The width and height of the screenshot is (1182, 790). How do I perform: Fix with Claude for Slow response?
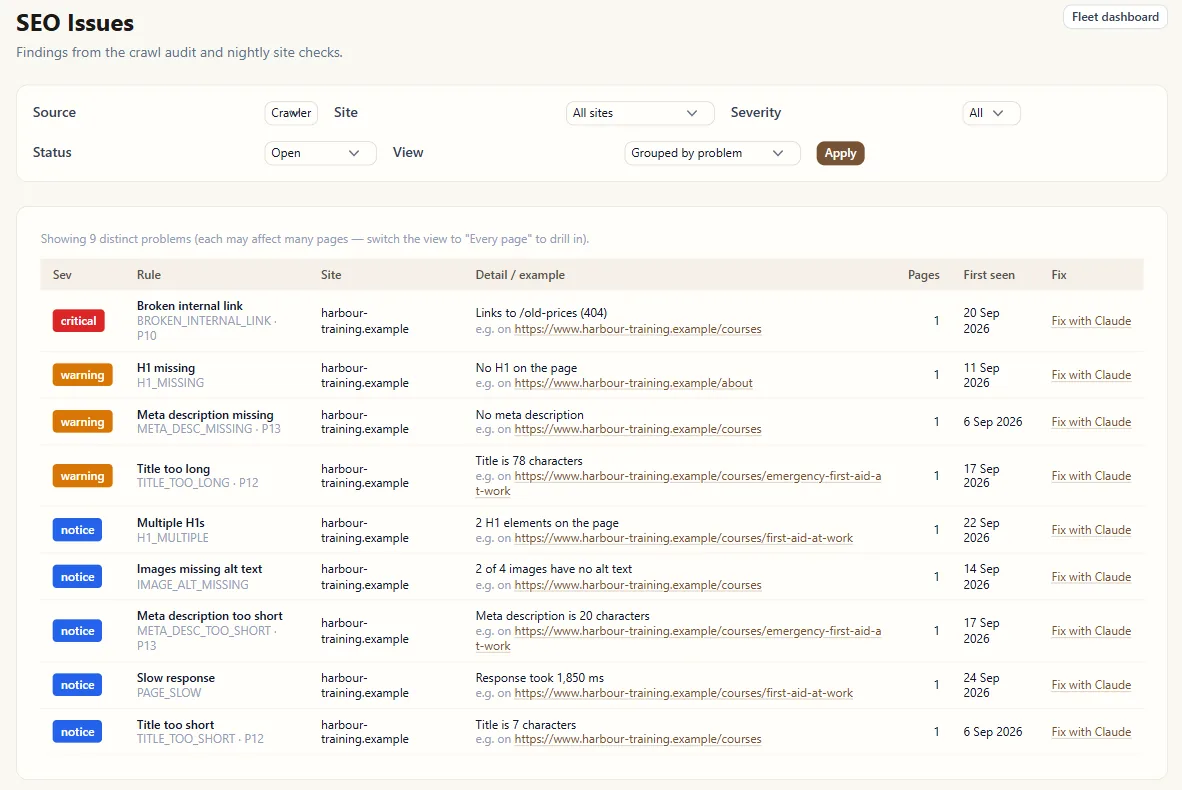(1091, 684)
